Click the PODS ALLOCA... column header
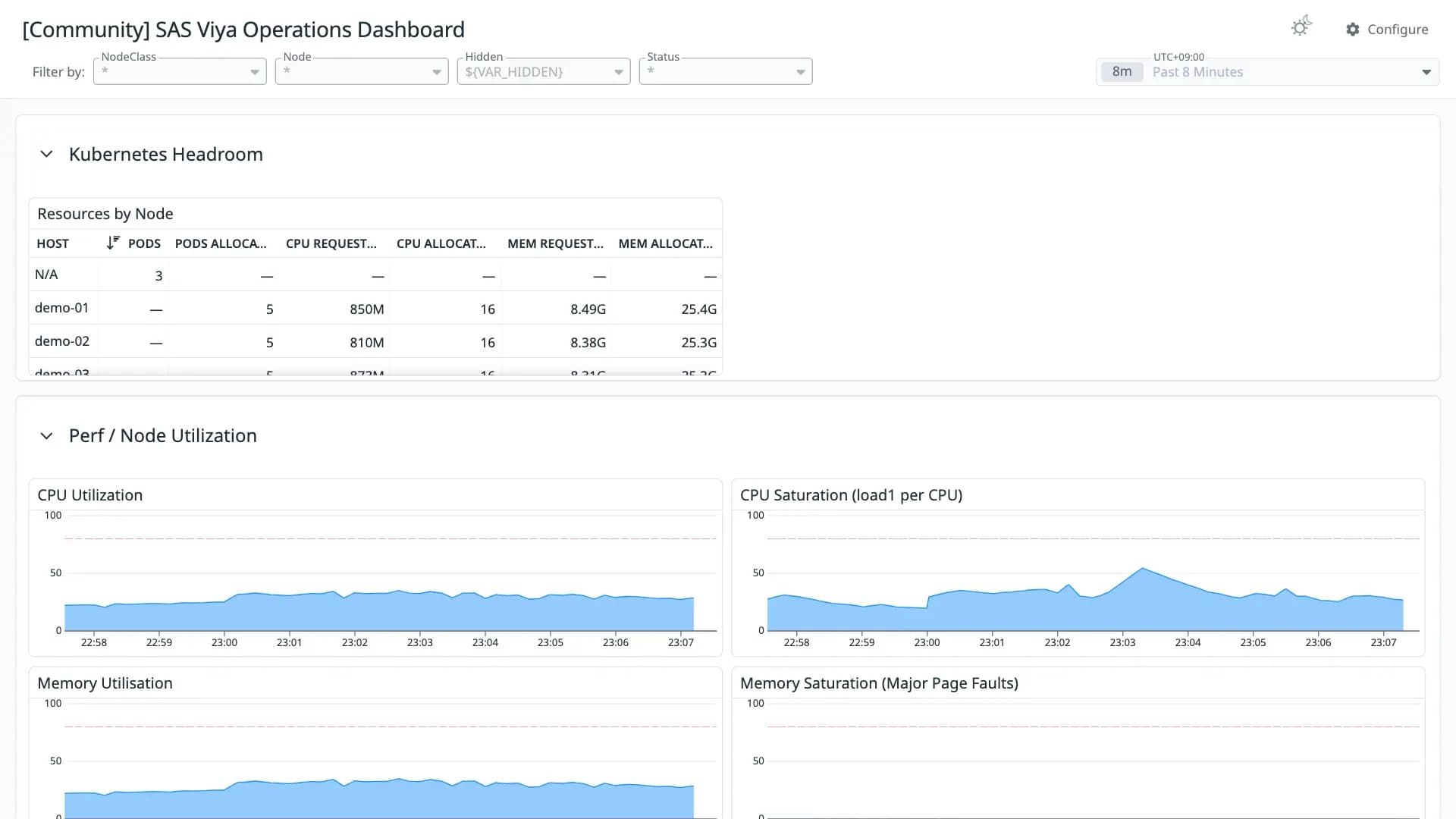This screenshot has height=819, width=1456. coord(221,243)
